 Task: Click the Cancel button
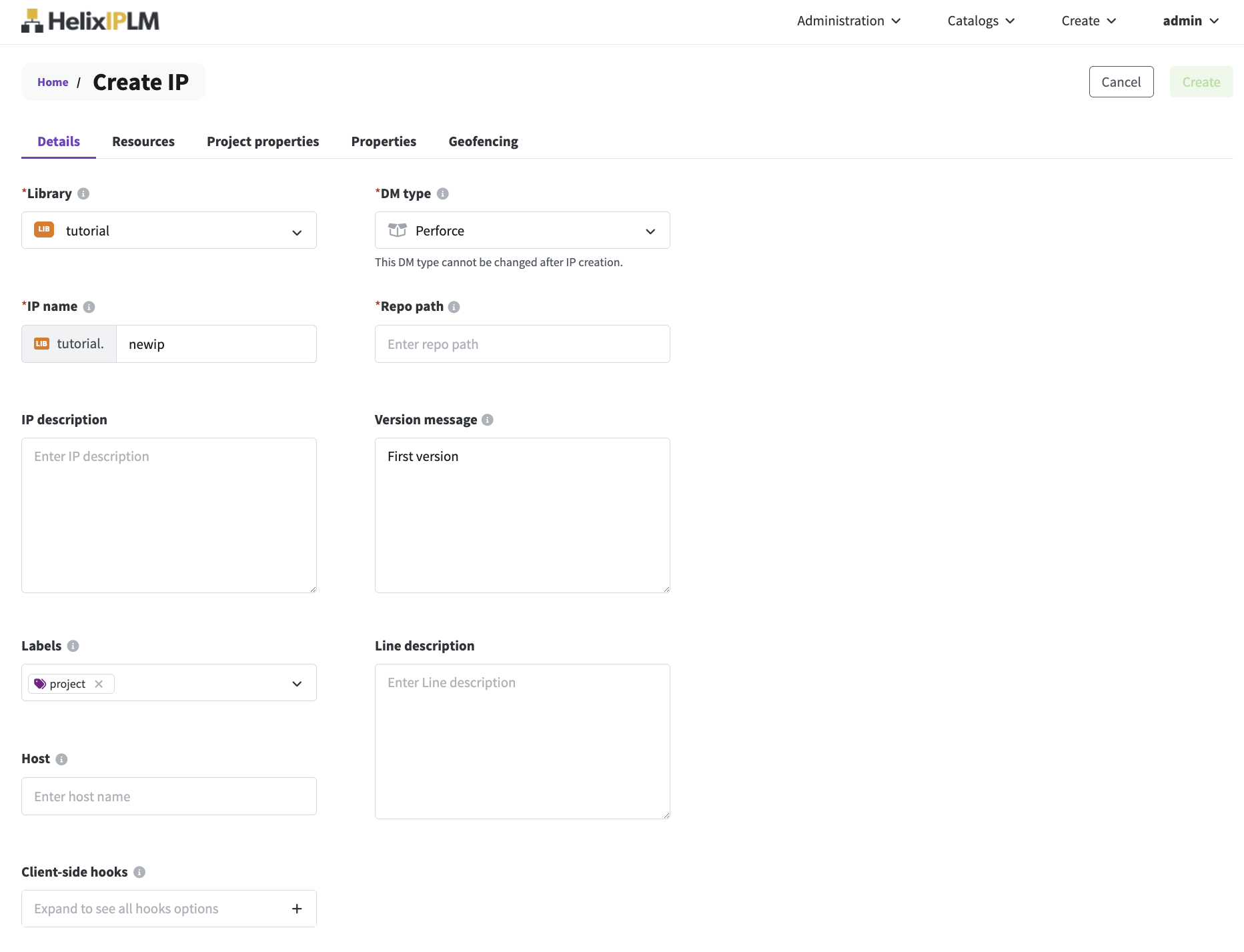[x=1121, y=82]
